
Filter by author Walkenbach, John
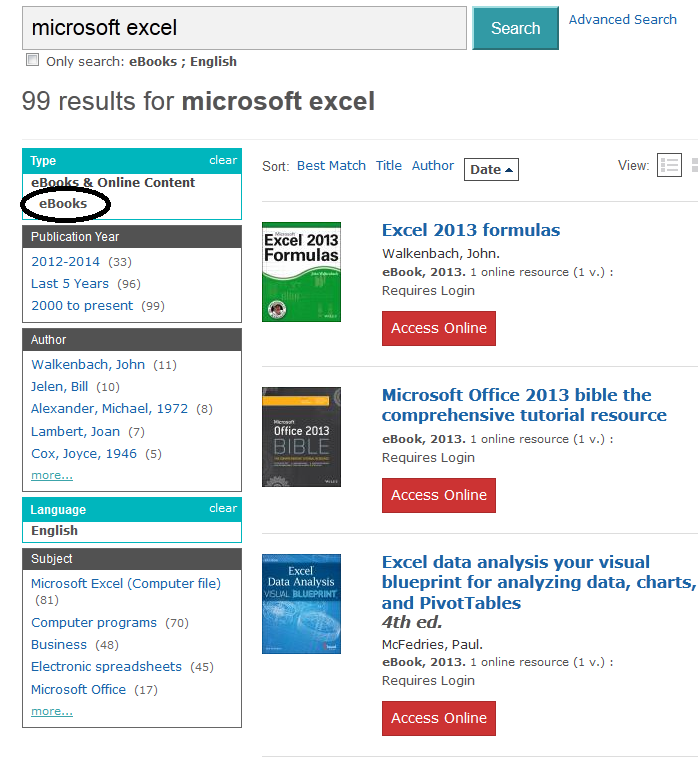click(88, 364)
